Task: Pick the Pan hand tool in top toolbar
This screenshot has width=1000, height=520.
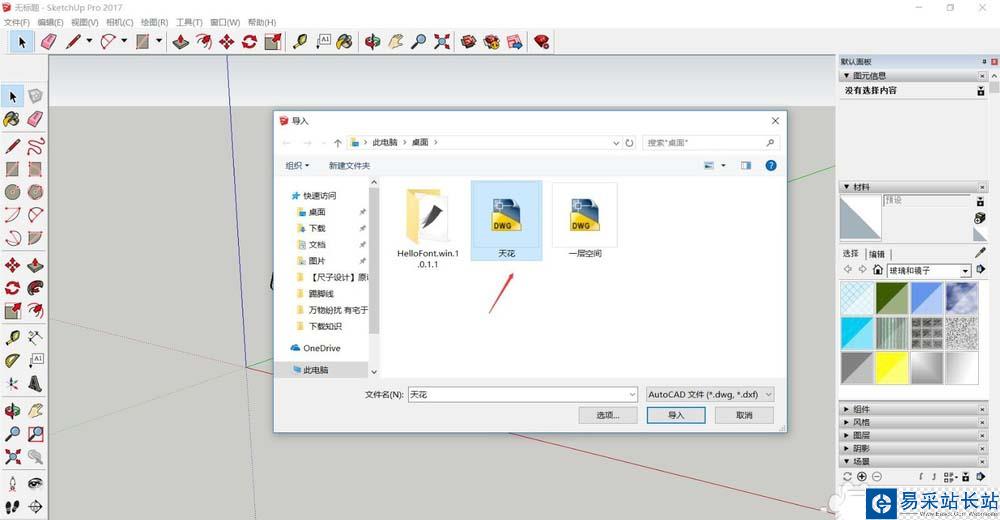Action: tap(396, 42)
